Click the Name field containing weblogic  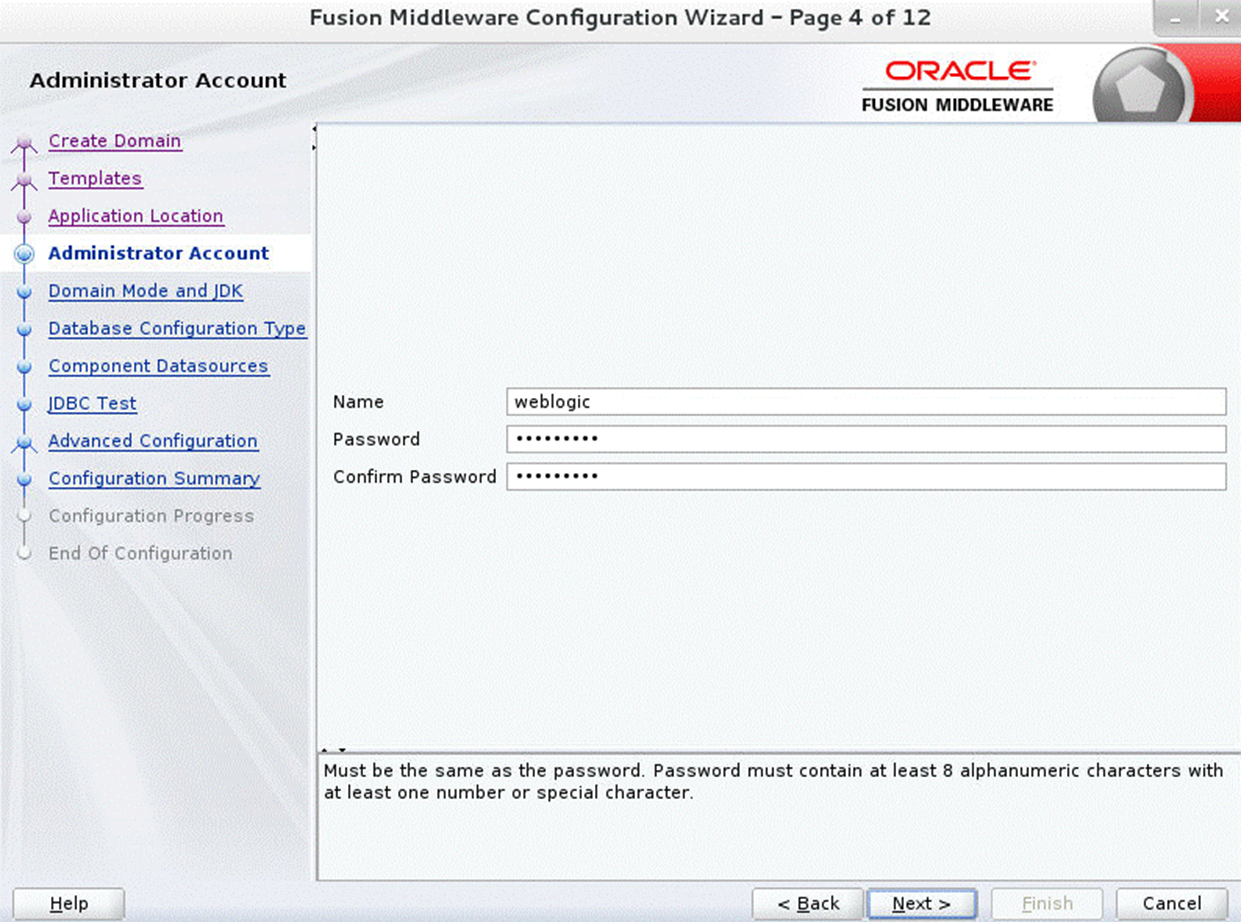click(866, 401)
